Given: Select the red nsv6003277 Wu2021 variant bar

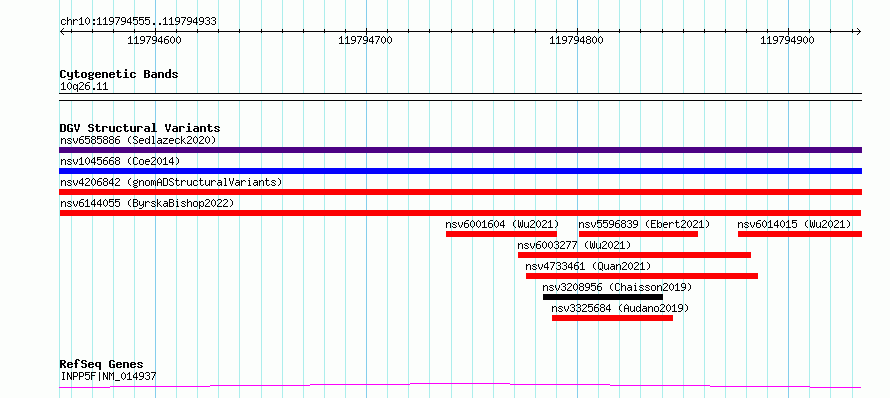Looking at the screenshot, I should pos(635,255).
